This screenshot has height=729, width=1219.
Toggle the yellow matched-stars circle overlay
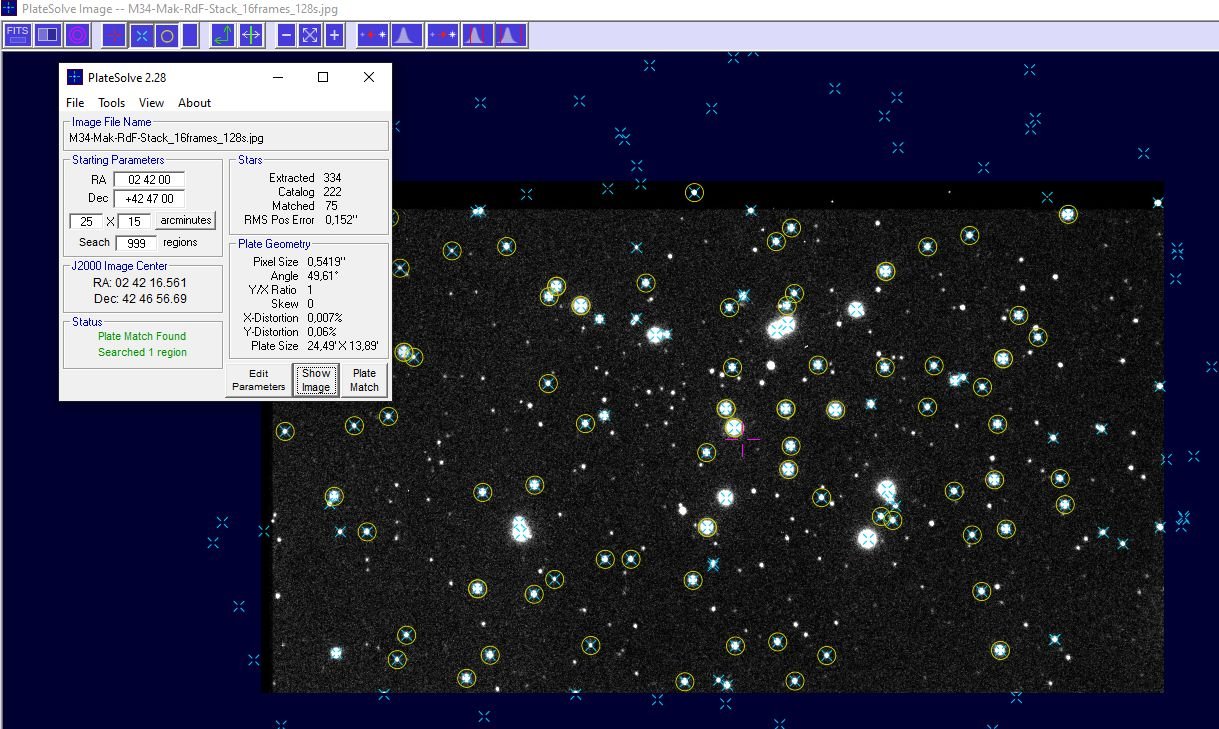pos(167,35)
